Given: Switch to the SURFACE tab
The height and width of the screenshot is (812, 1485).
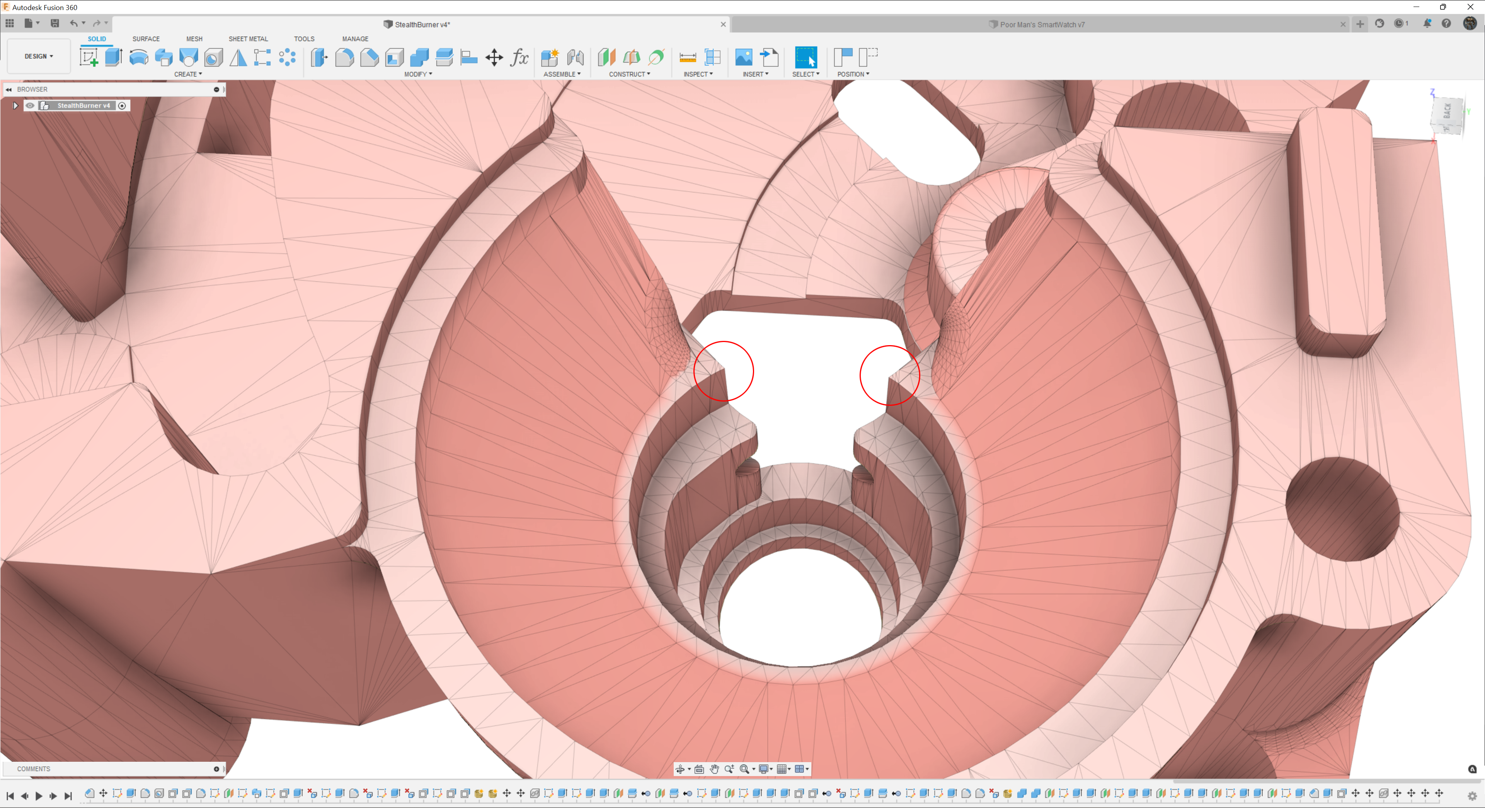Looking at the screenshot, I should [x=146, y=39].
